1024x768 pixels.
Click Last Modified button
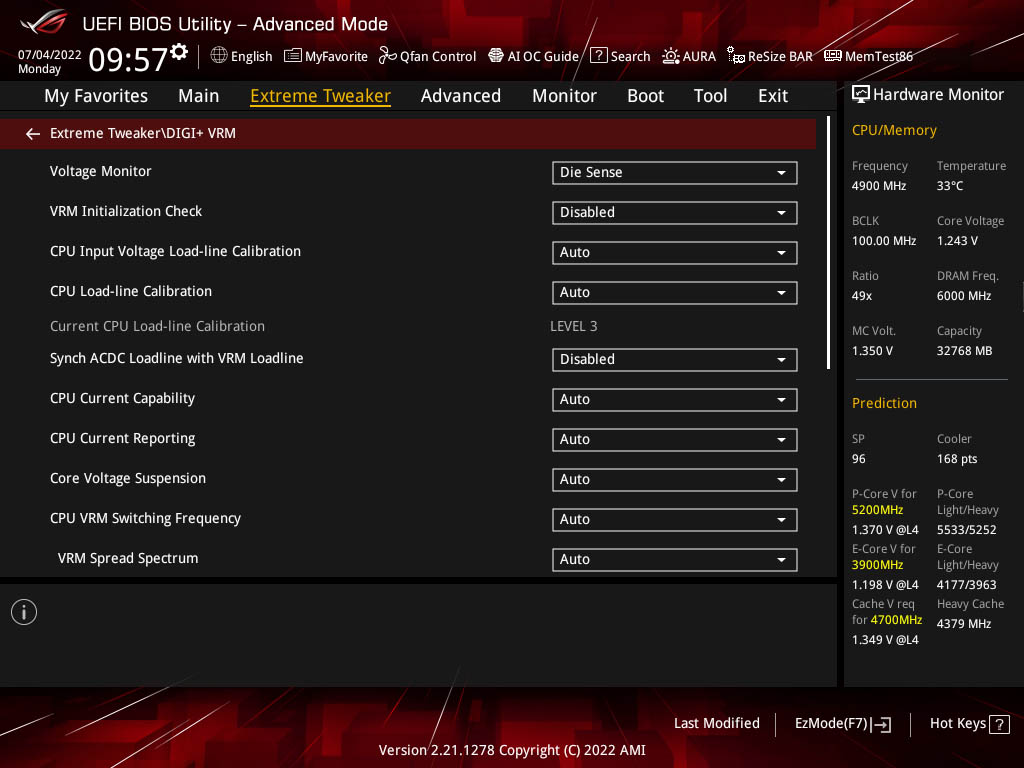tap(716, 724)
